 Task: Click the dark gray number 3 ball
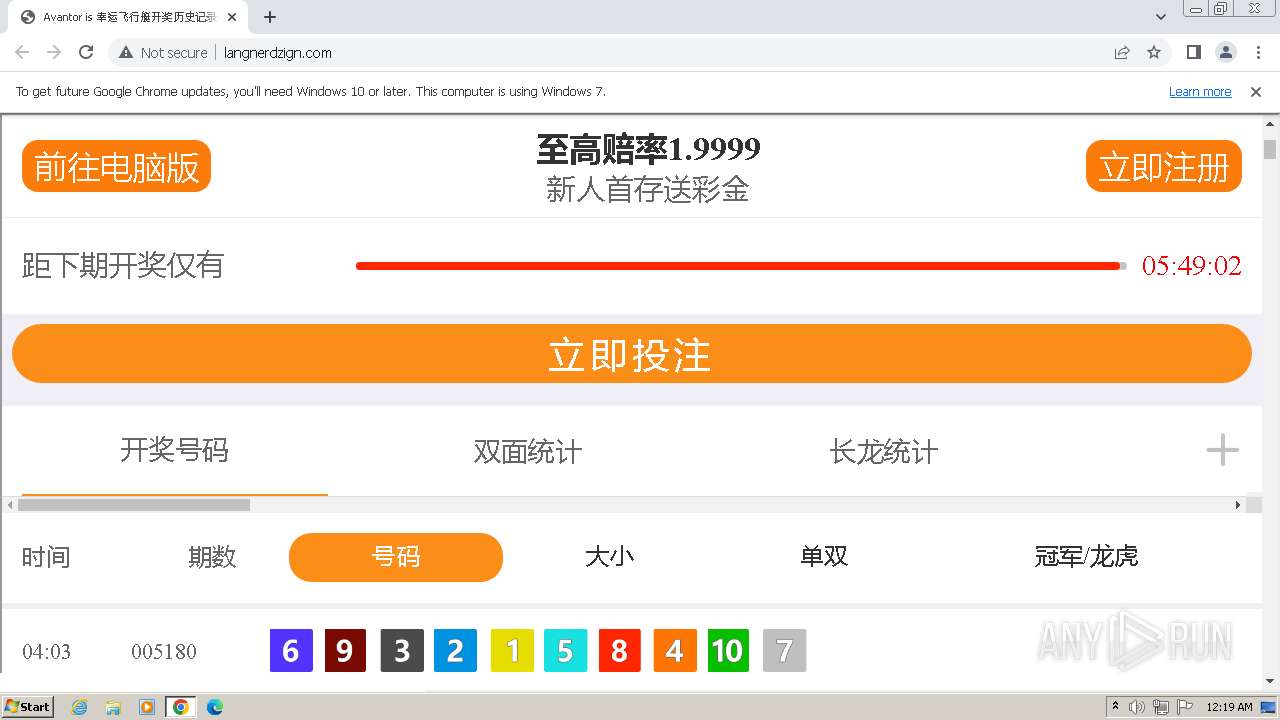coord(402,651)
